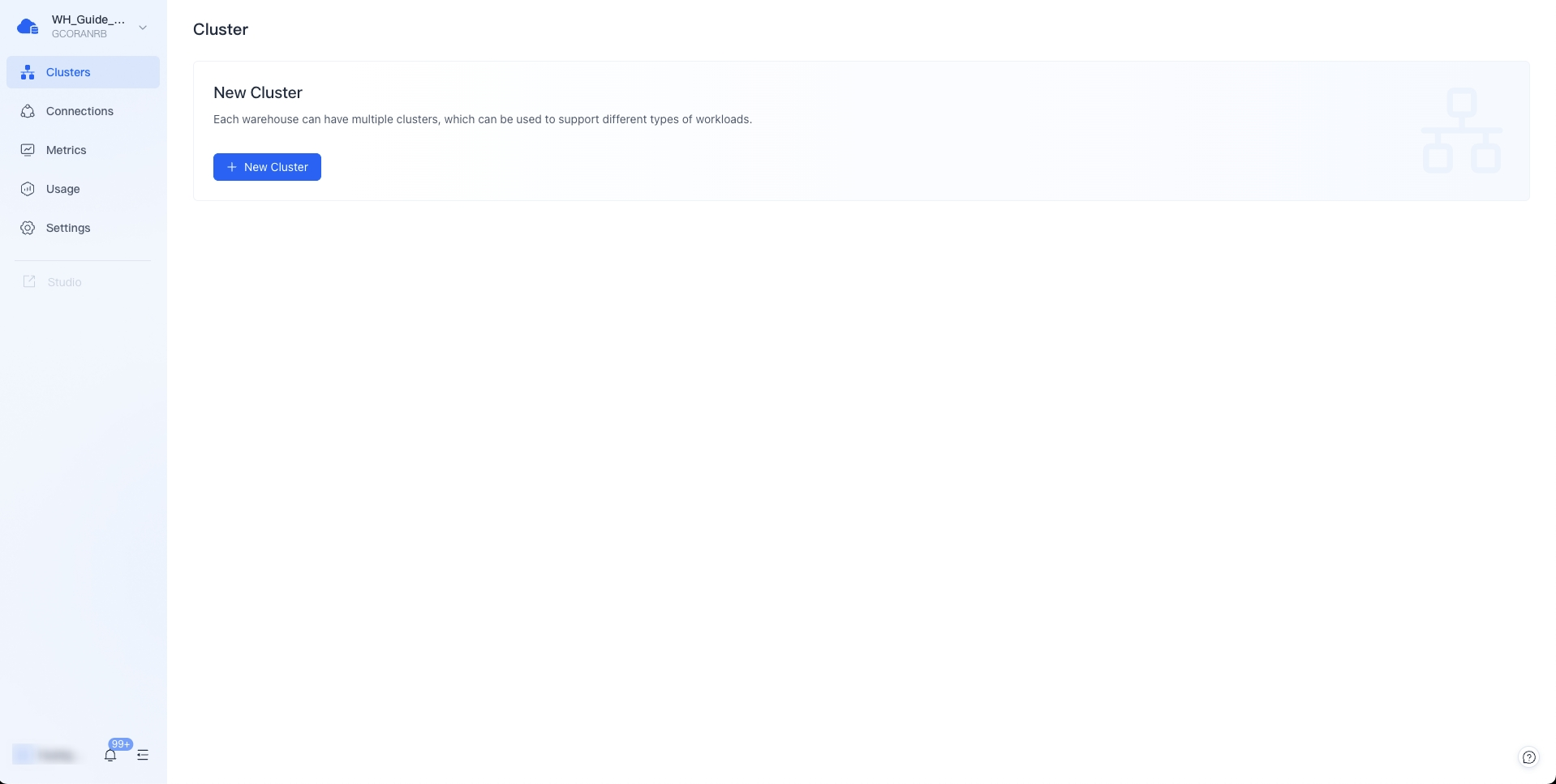This screenshot has height=784, width=1556.
Task: Click the blue cloud warehouse logo
Action: click(28, 27)
